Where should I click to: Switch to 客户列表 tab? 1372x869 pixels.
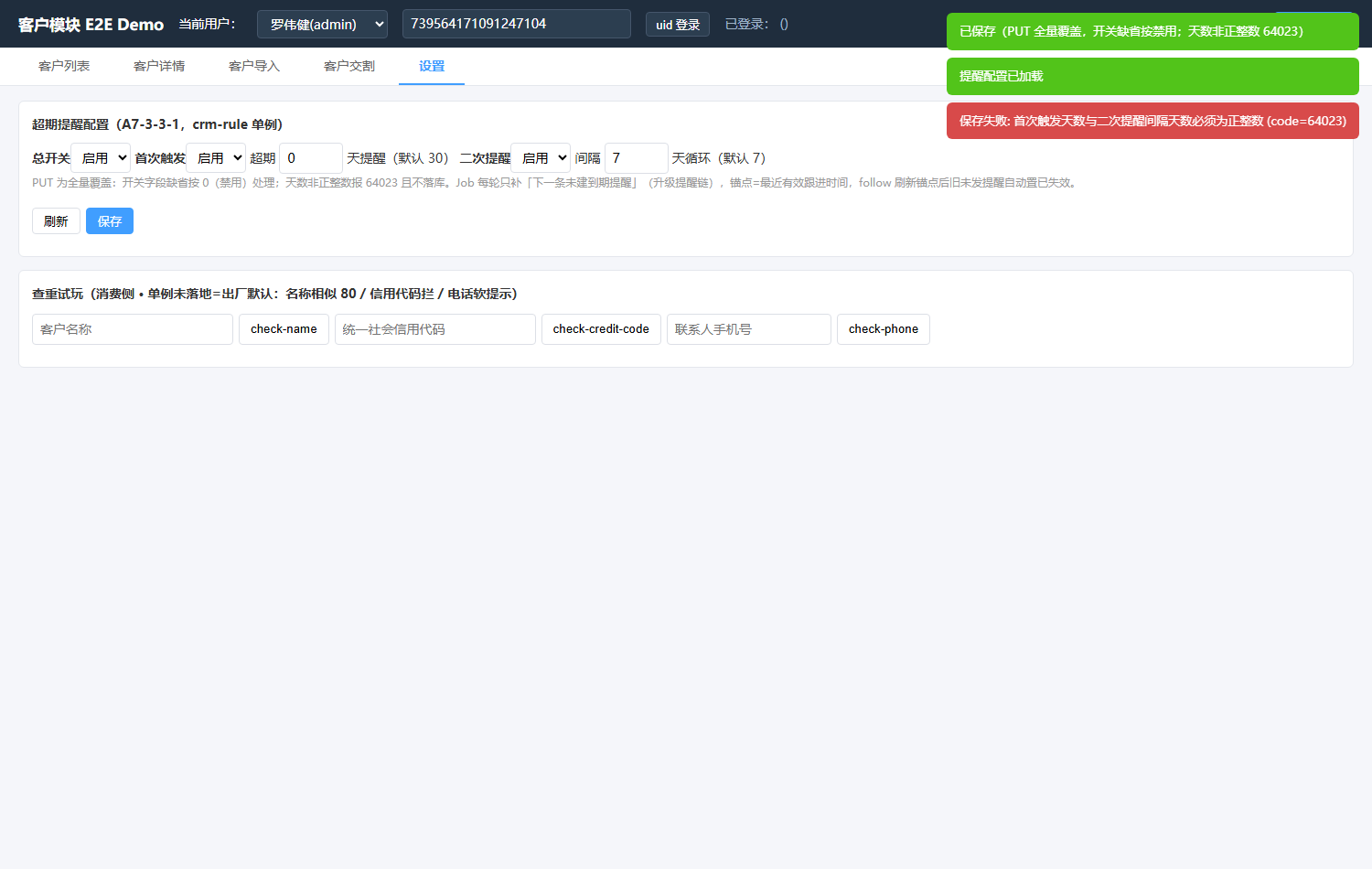tap(64, 66)
